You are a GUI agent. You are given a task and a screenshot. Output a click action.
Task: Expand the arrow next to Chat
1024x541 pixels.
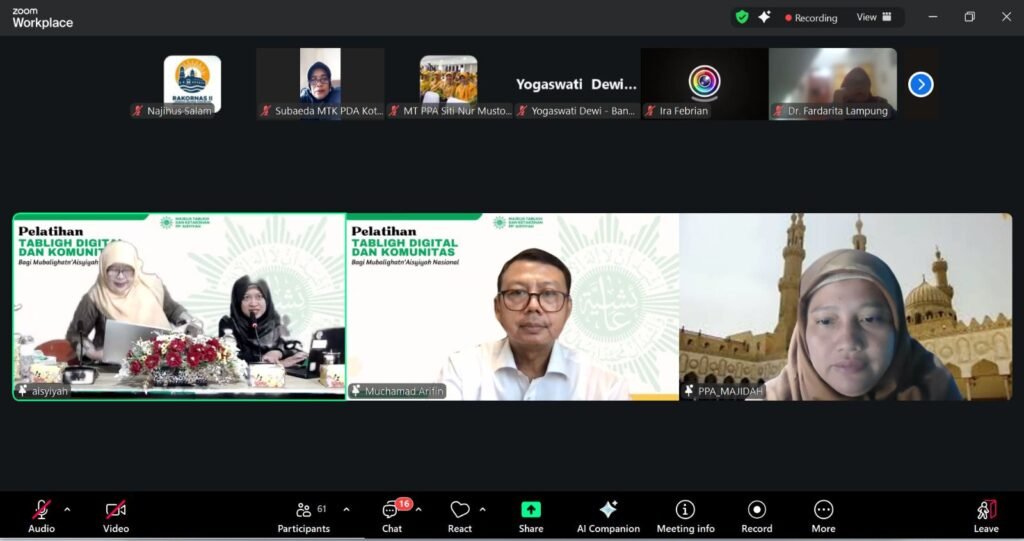tap(418, 509)
